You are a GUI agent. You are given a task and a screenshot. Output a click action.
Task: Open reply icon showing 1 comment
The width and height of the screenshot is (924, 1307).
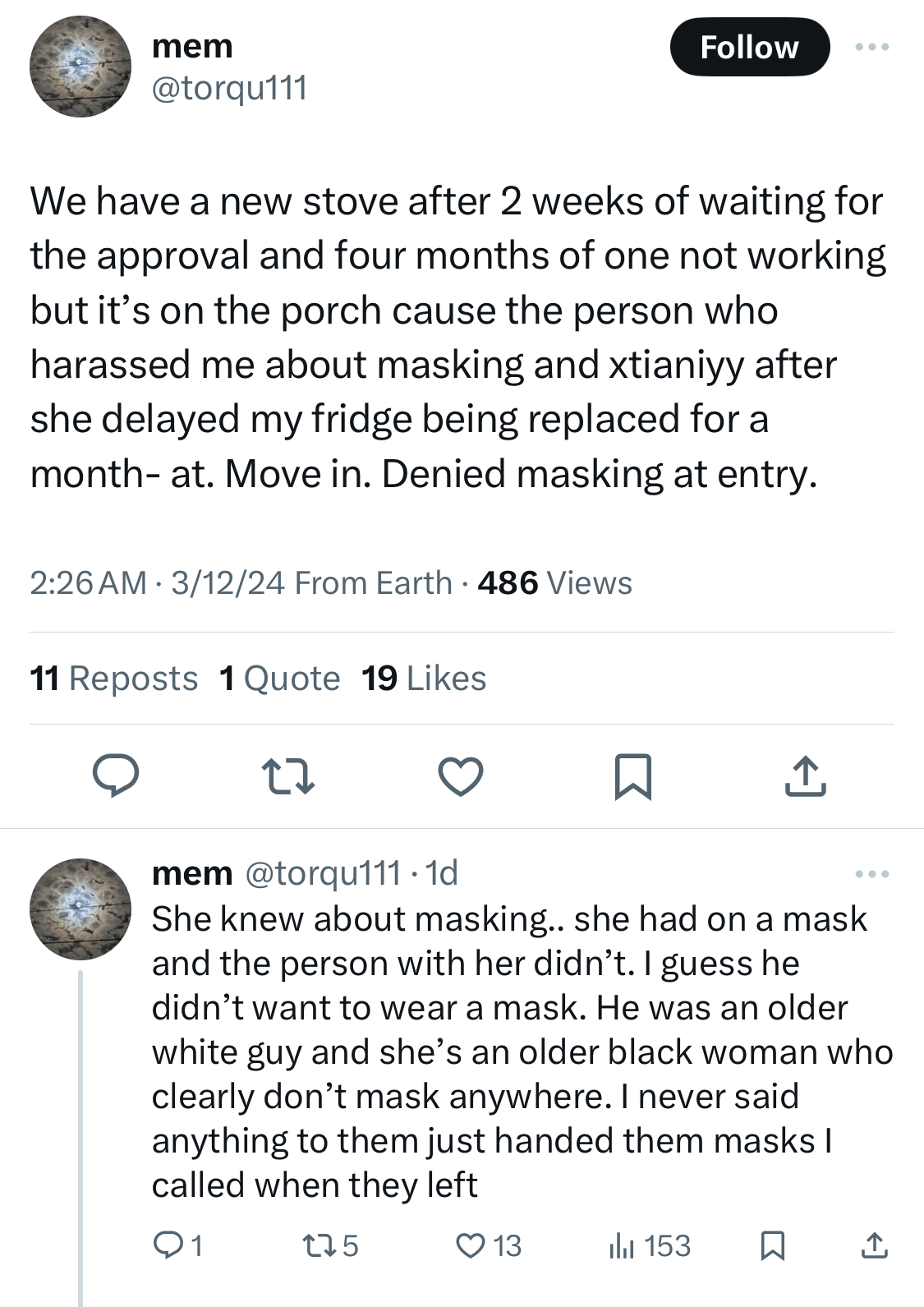178,1246
